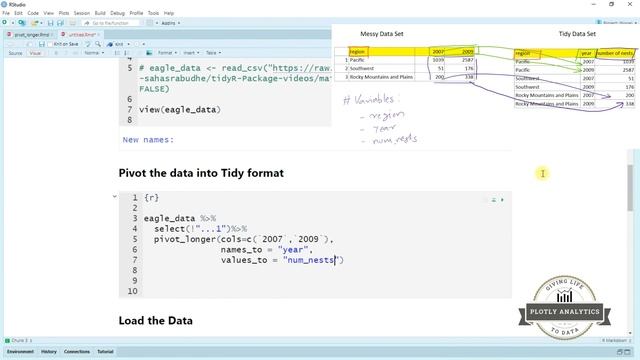The image size is (640, 360).
Task: Switch to the Untitled.Rmd tab
Action: (81, 35)
